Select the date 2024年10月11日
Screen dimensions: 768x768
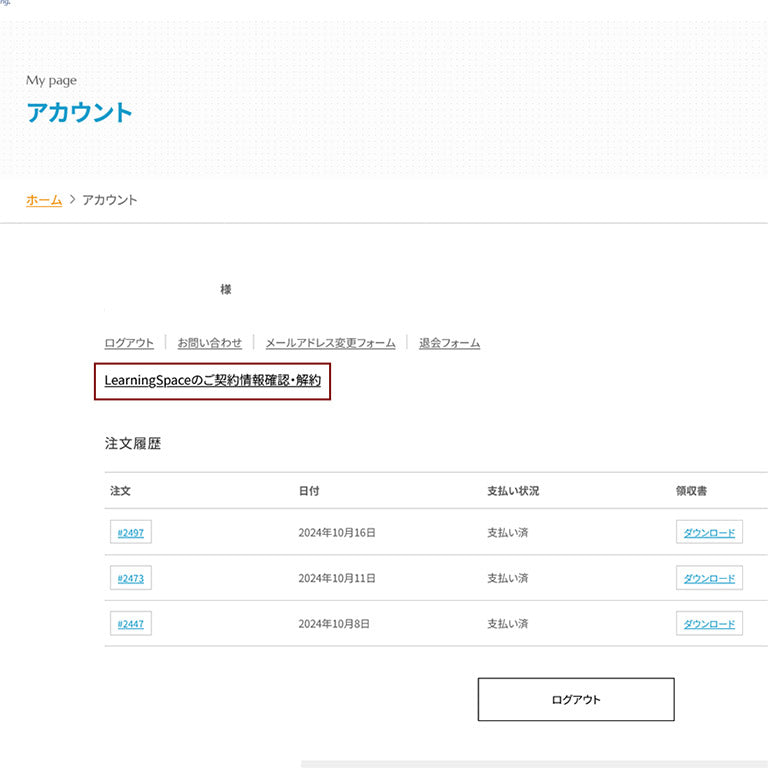pos(337,578)
